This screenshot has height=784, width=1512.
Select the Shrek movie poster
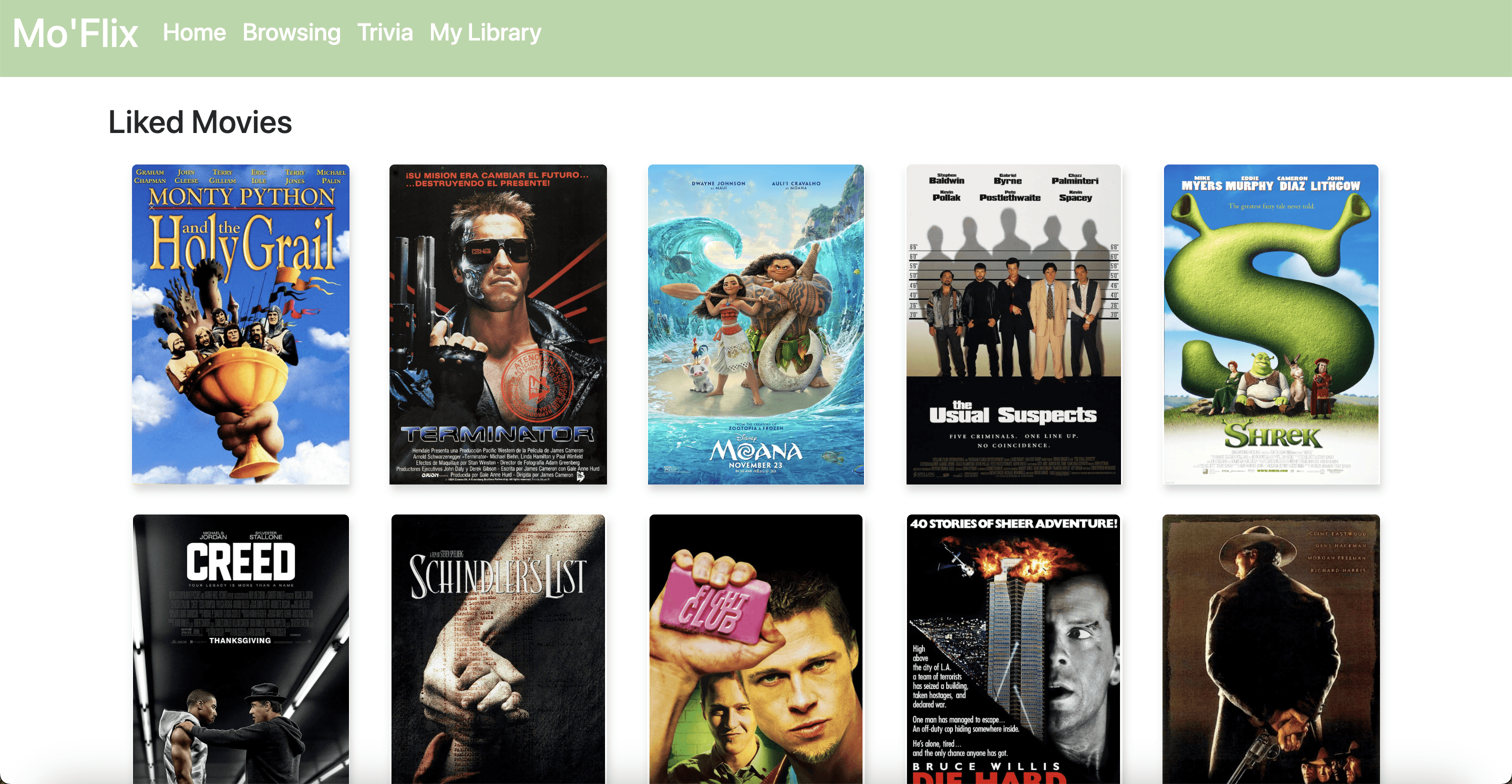[x=1271, y=324]
